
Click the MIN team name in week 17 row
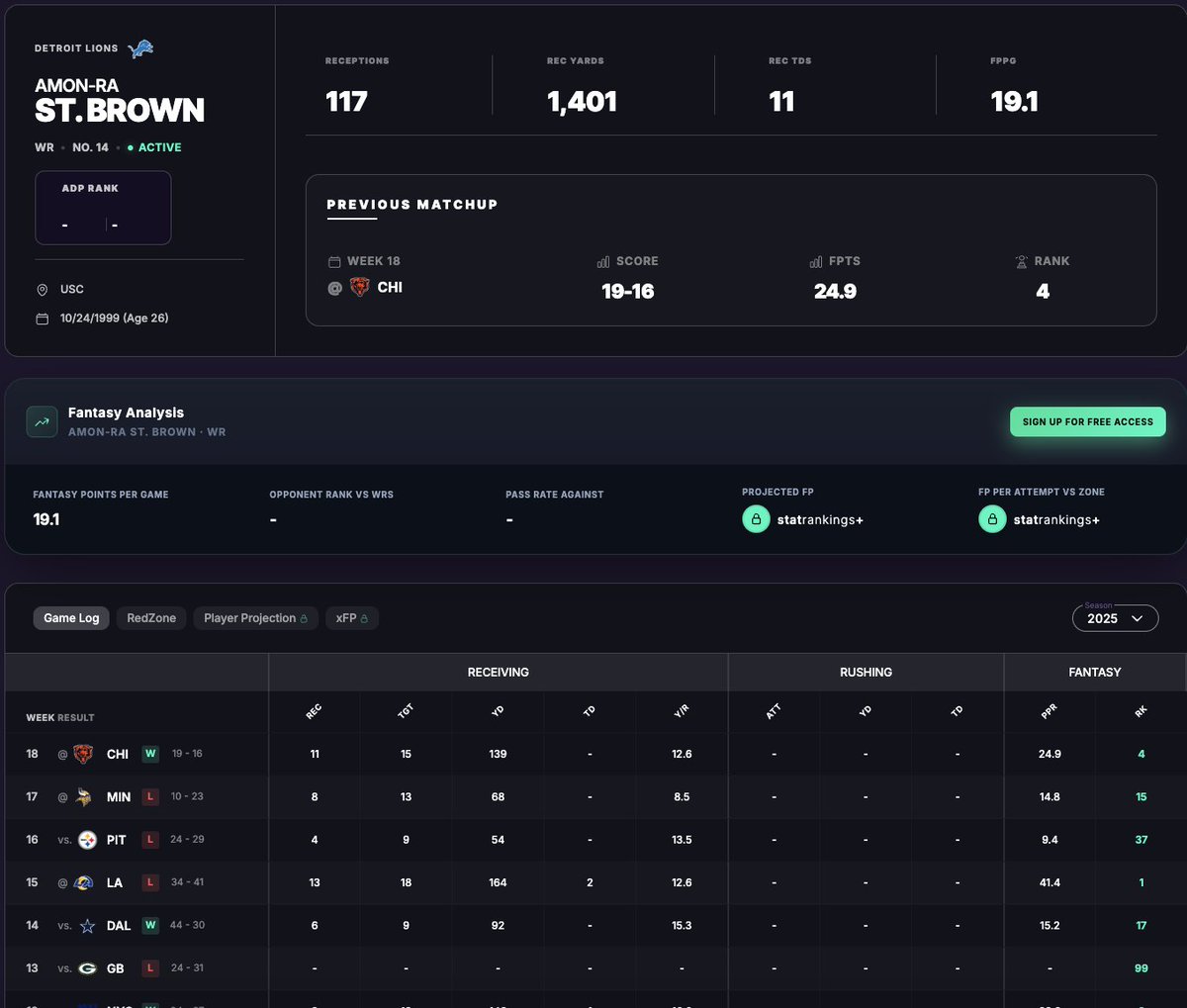[119, 797]
